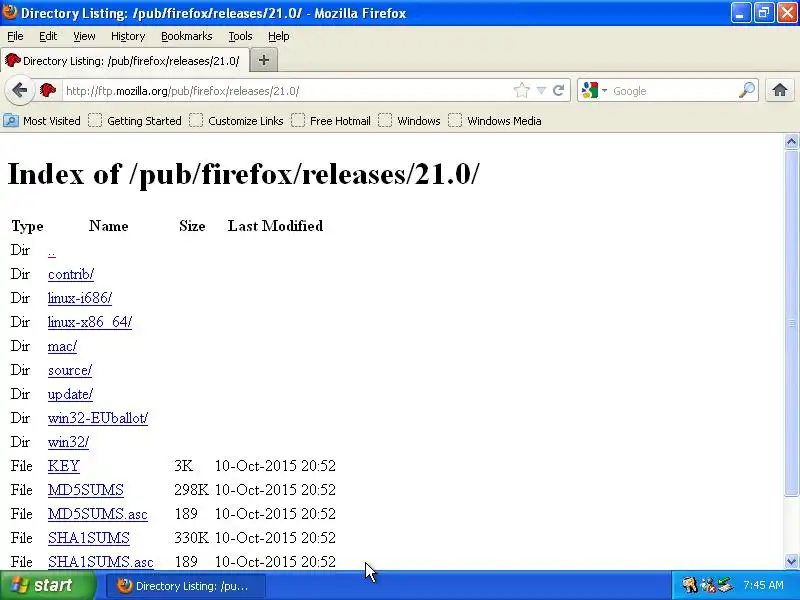The height and width of the screenshot is (600, 800).
Task: Open the Most Visited bookmarks folder
Action: click(x=42, y=121)
